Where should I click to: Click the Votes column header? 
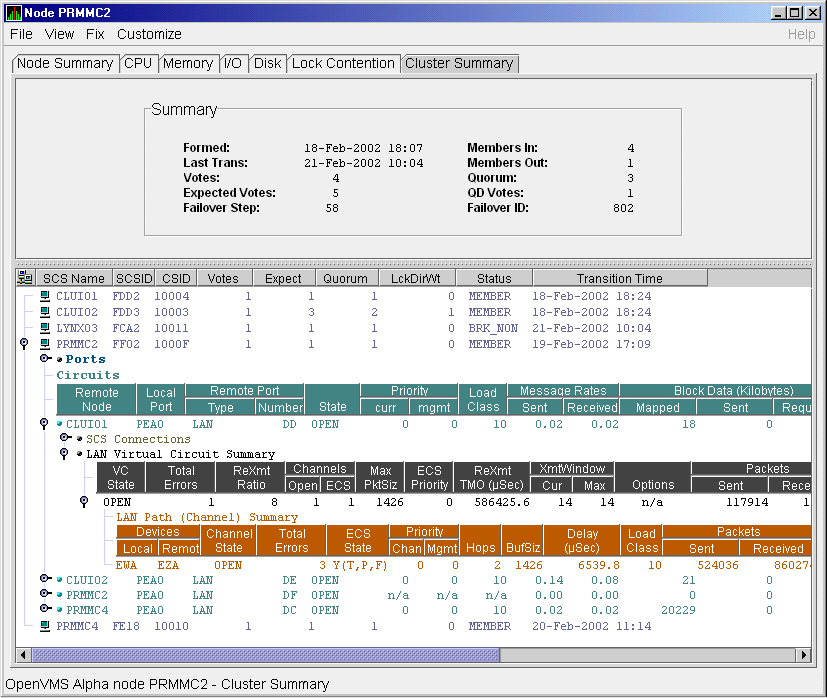pos(223,278)
